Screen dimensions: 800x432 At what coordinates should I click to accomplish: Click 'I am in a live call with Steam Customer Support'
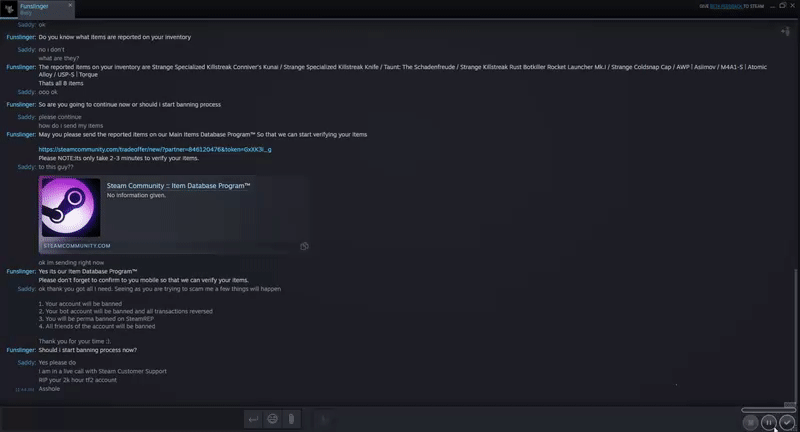[x=103, y=371]
